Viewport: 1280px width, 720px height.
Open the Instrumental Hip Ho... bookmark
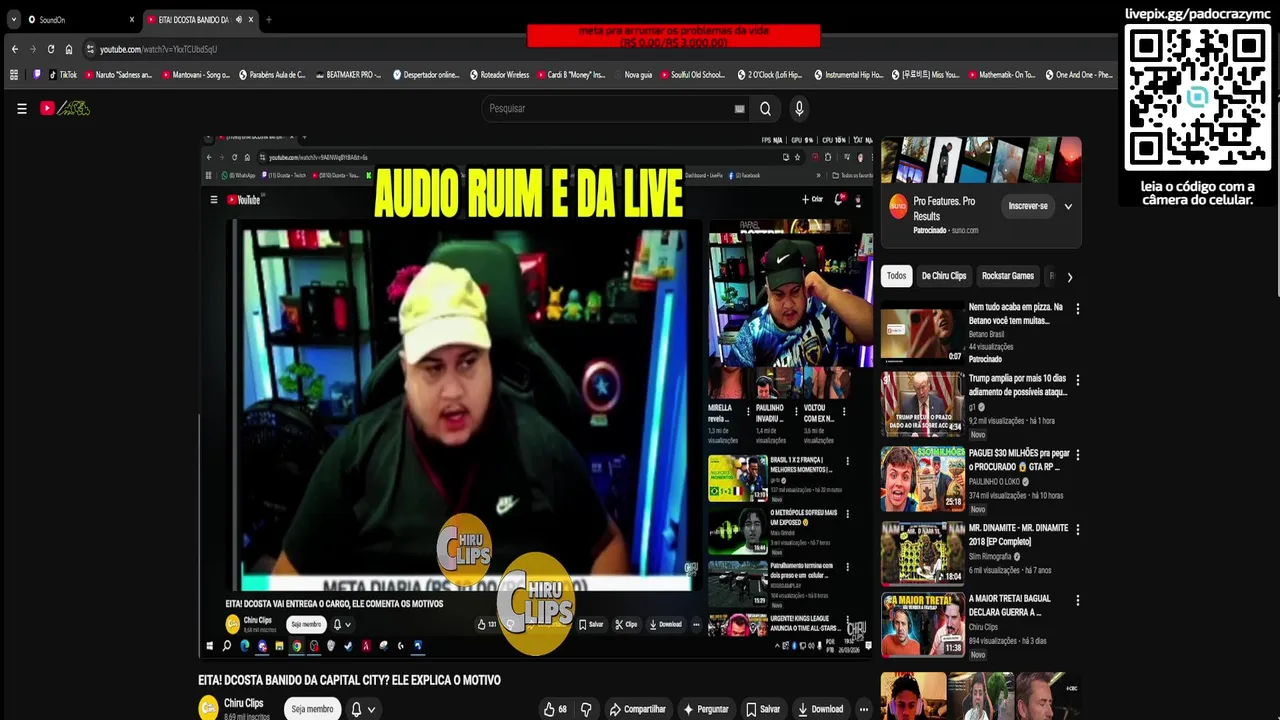tap(849, 74)
